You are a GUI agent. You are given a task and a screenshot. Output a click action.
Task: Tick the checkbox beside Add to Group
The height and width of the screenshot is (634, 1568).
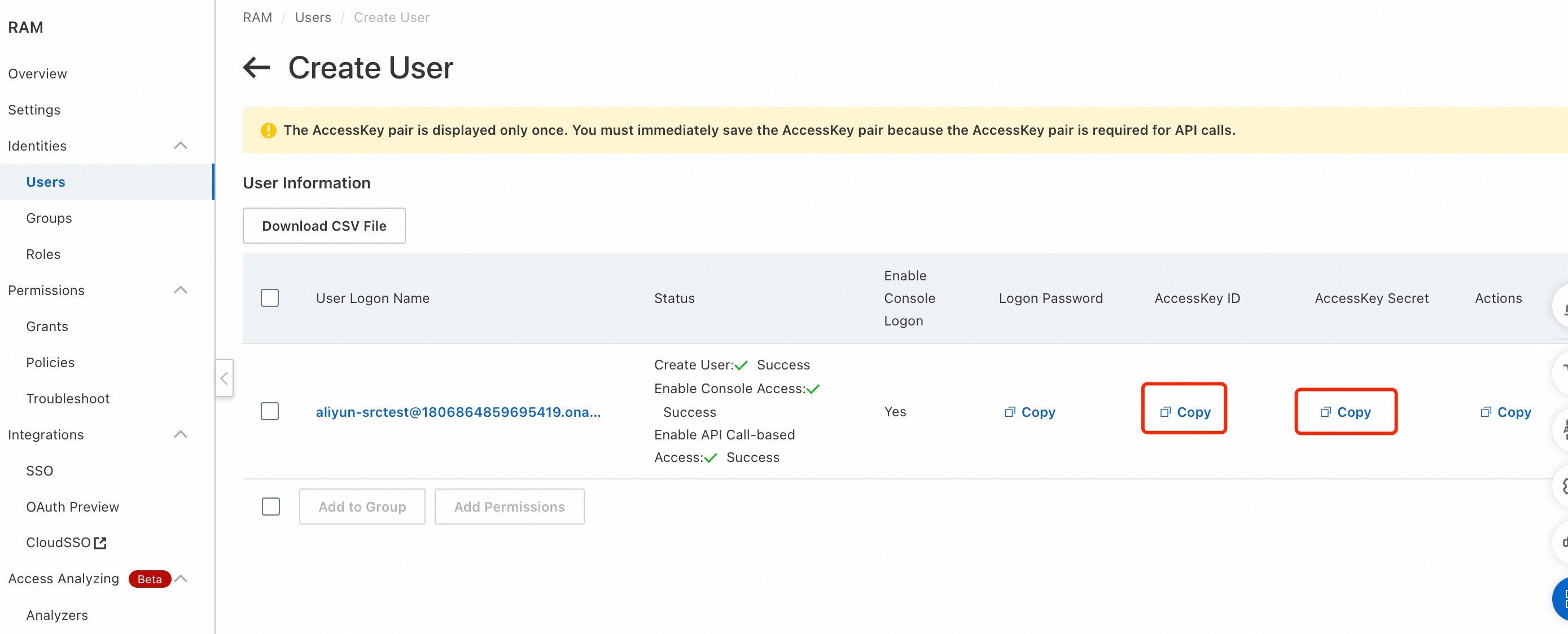[x=271, y=506]
